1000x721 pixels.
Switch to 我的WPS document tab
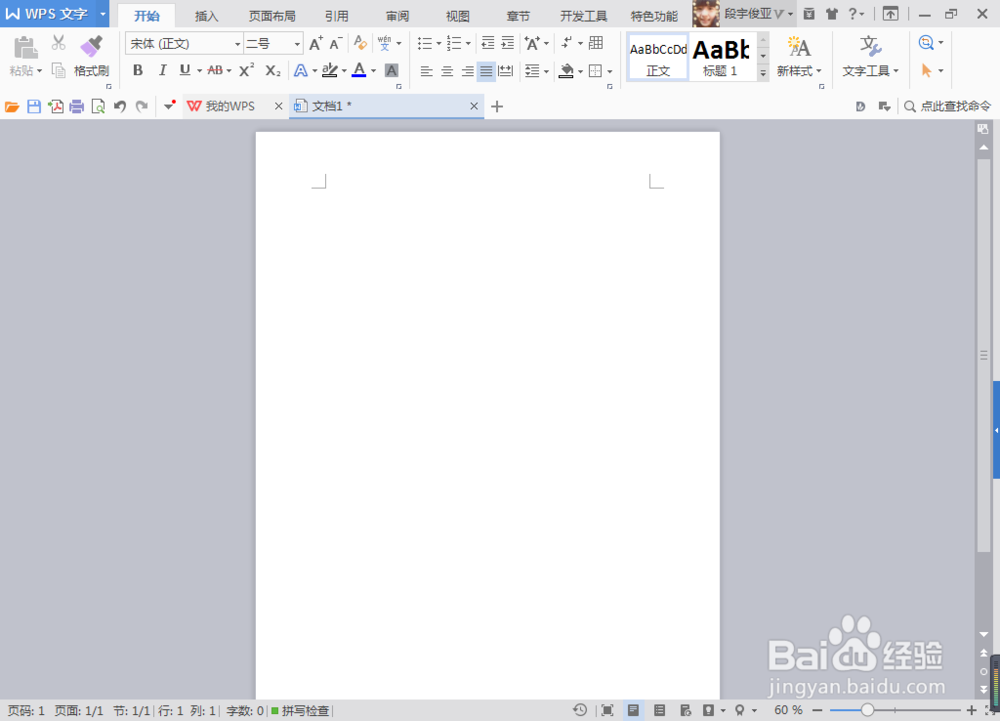click(230, 106)
